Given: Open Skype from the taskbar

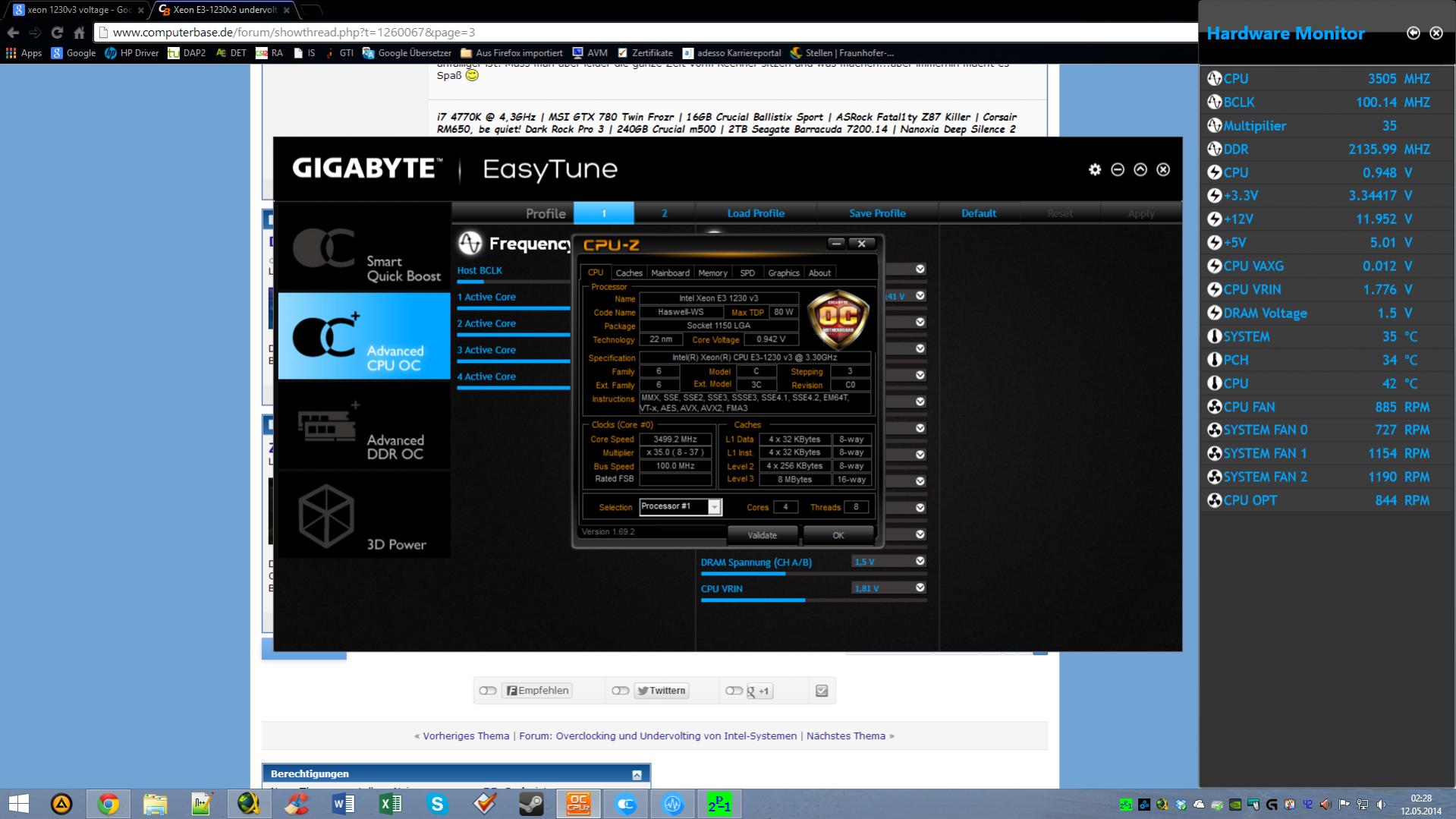Looking at the screenshot, I should (437, 804).
